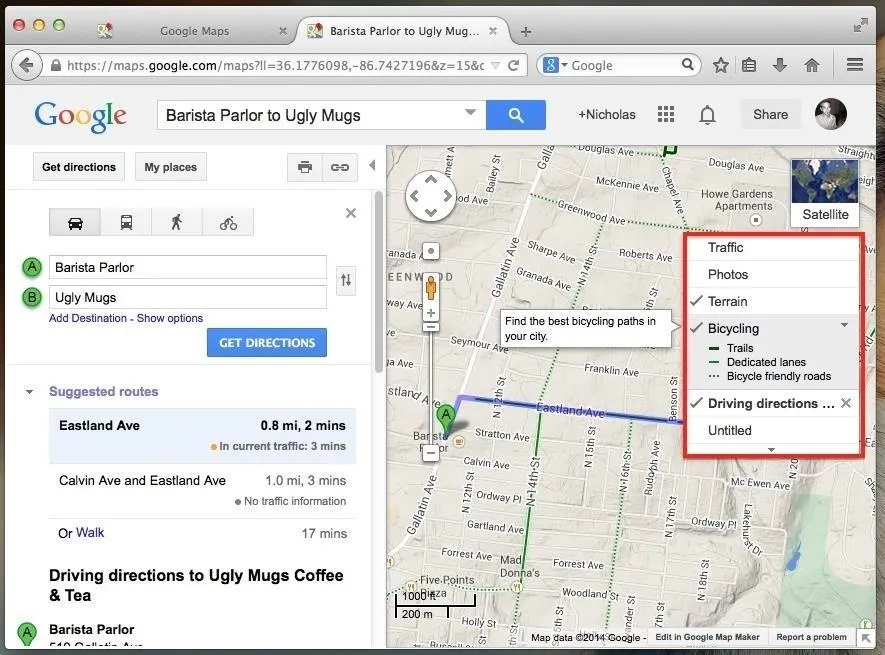Click the Street View pegman
This screenshot has width=885, height=655.
[x=431, y=287]
